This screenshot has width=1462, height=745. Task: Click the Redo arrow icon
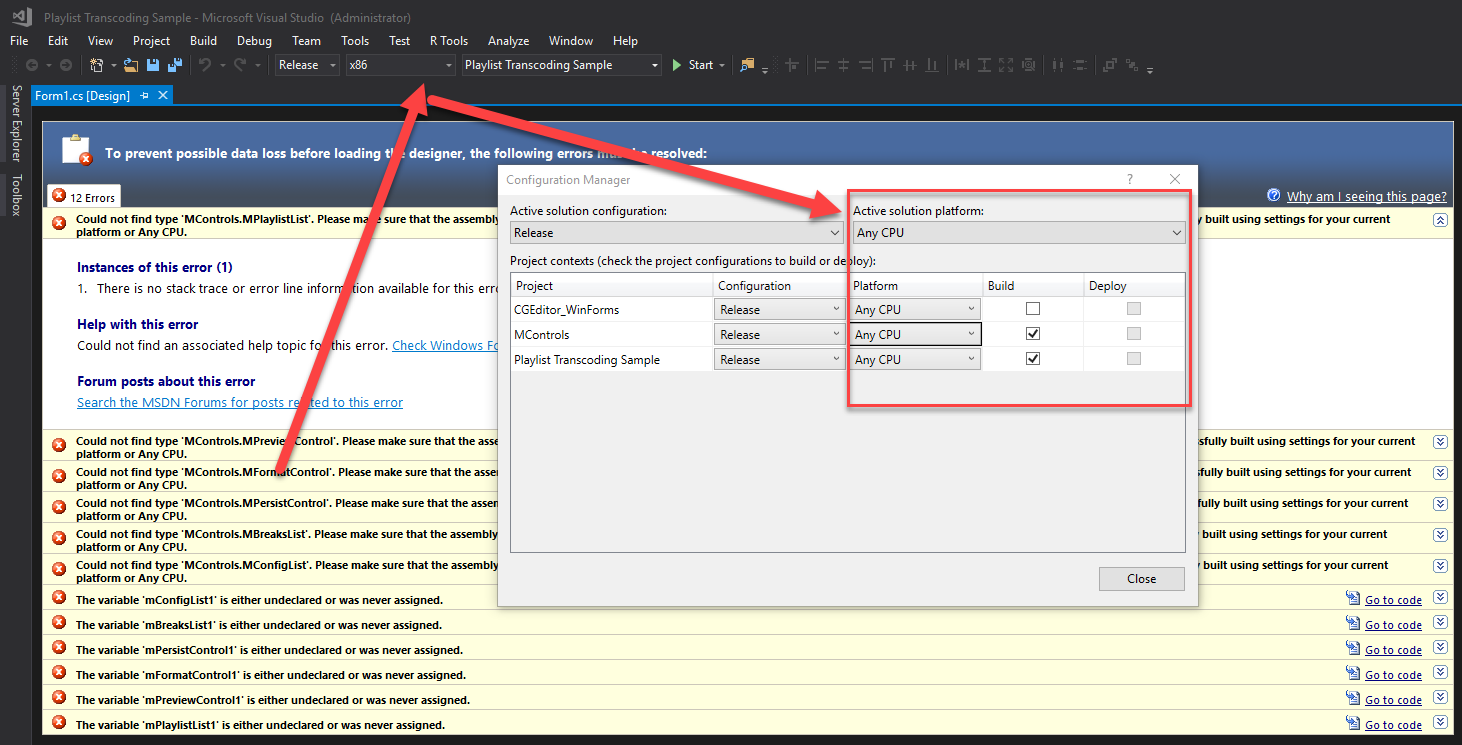click(x=240, y=65)
